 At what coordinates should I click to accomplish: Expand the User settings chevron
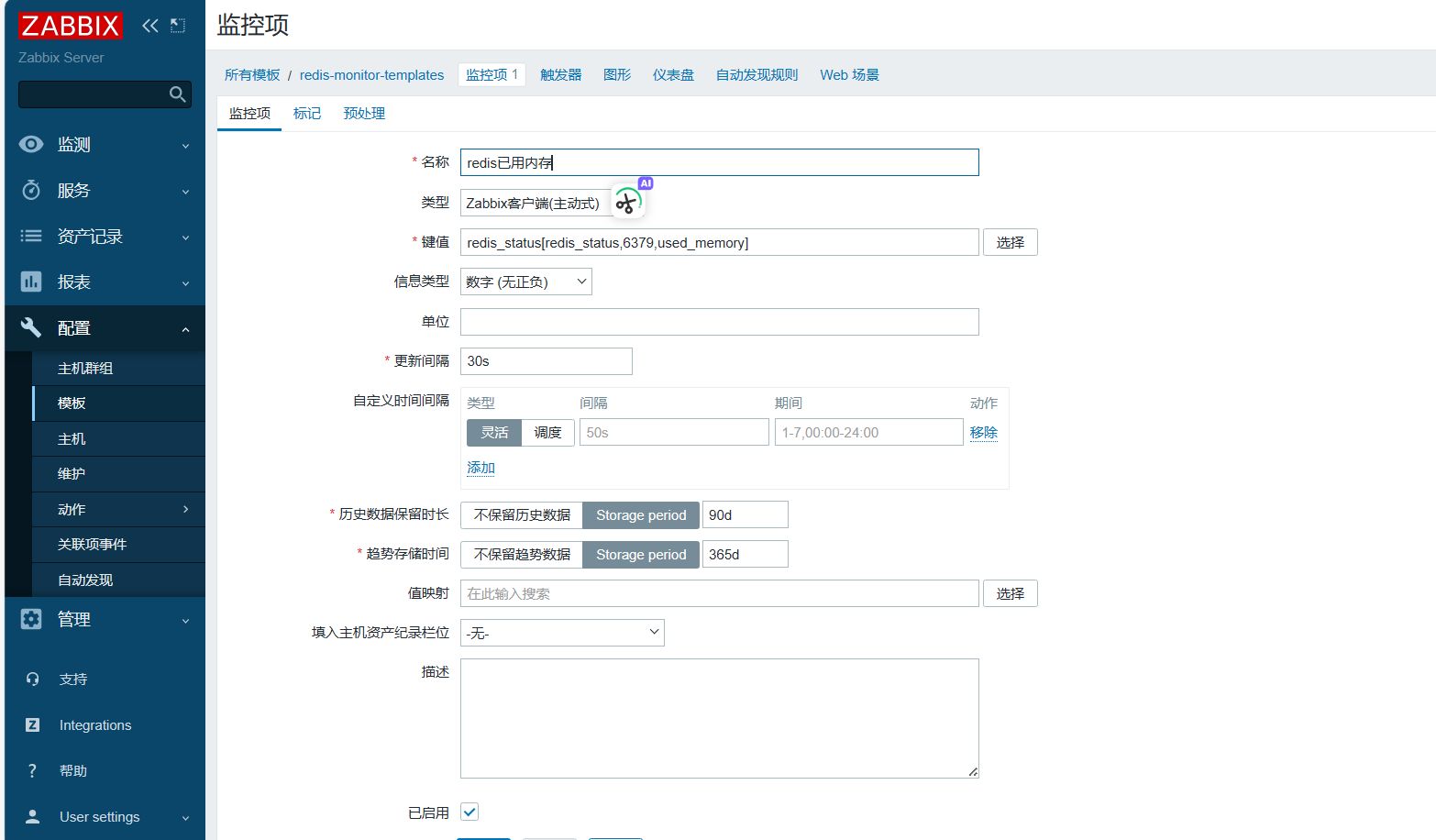pyautogui.click(x=186, y=818)
